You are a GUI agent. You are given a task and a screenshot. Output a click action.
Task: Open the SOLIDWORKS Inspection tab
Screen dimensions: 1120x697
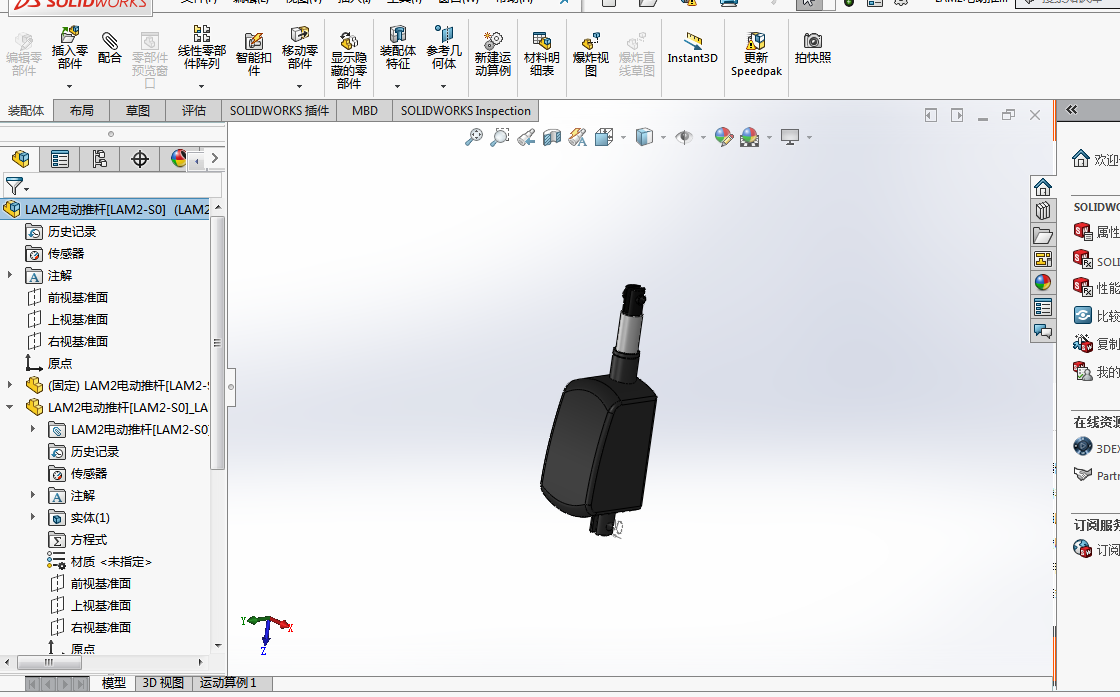pos(466,111)
